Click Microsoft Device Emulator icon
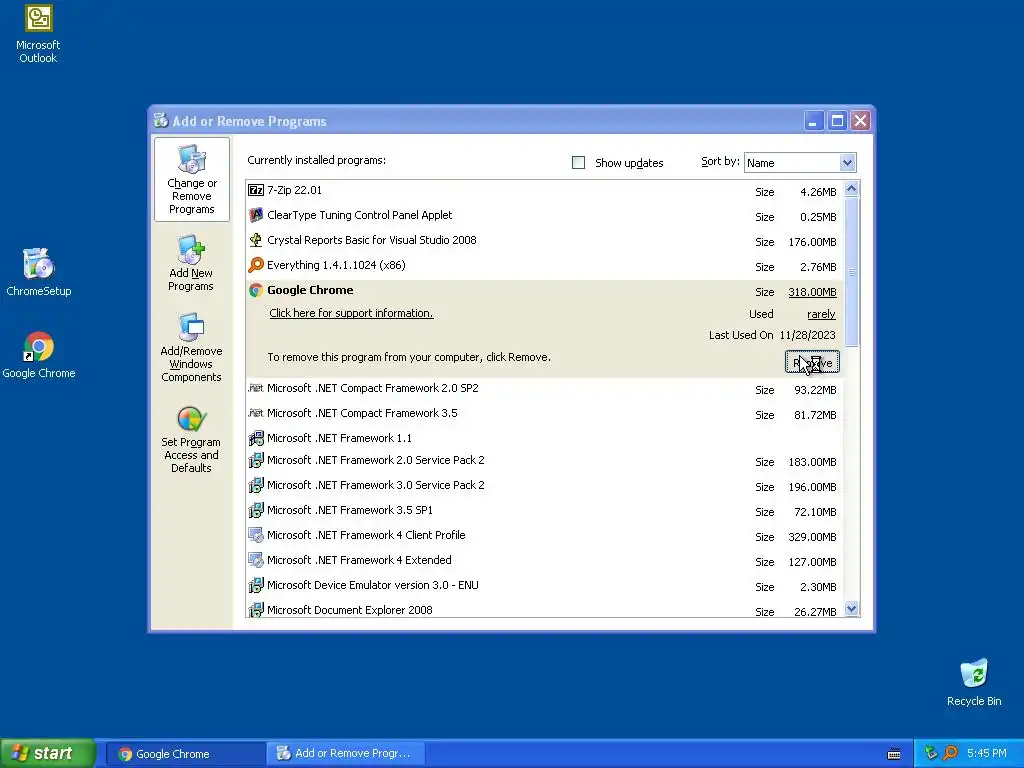 pos(256,585)
